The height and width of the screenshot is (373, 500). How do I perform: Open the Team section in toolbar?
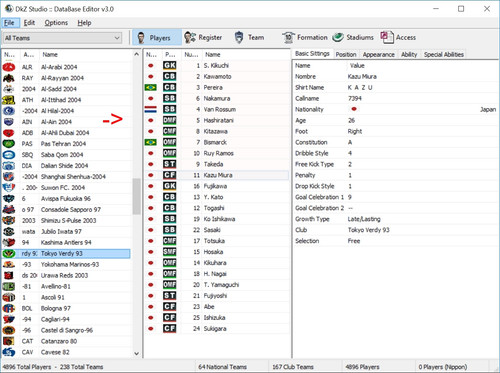pos(249,37)
